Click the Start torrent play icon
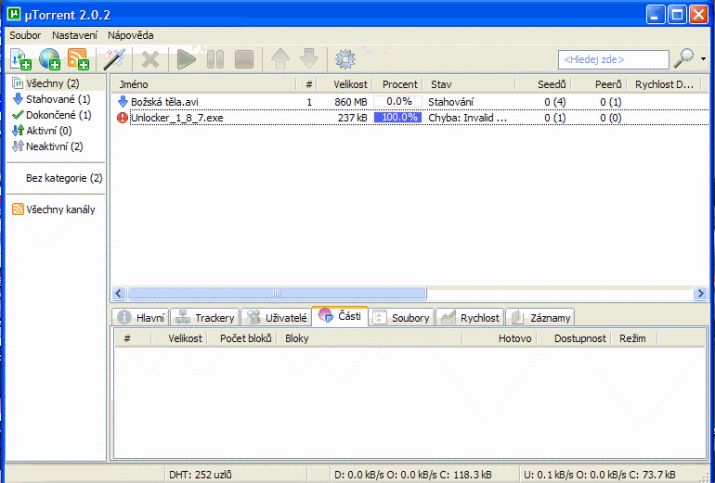 186,60
